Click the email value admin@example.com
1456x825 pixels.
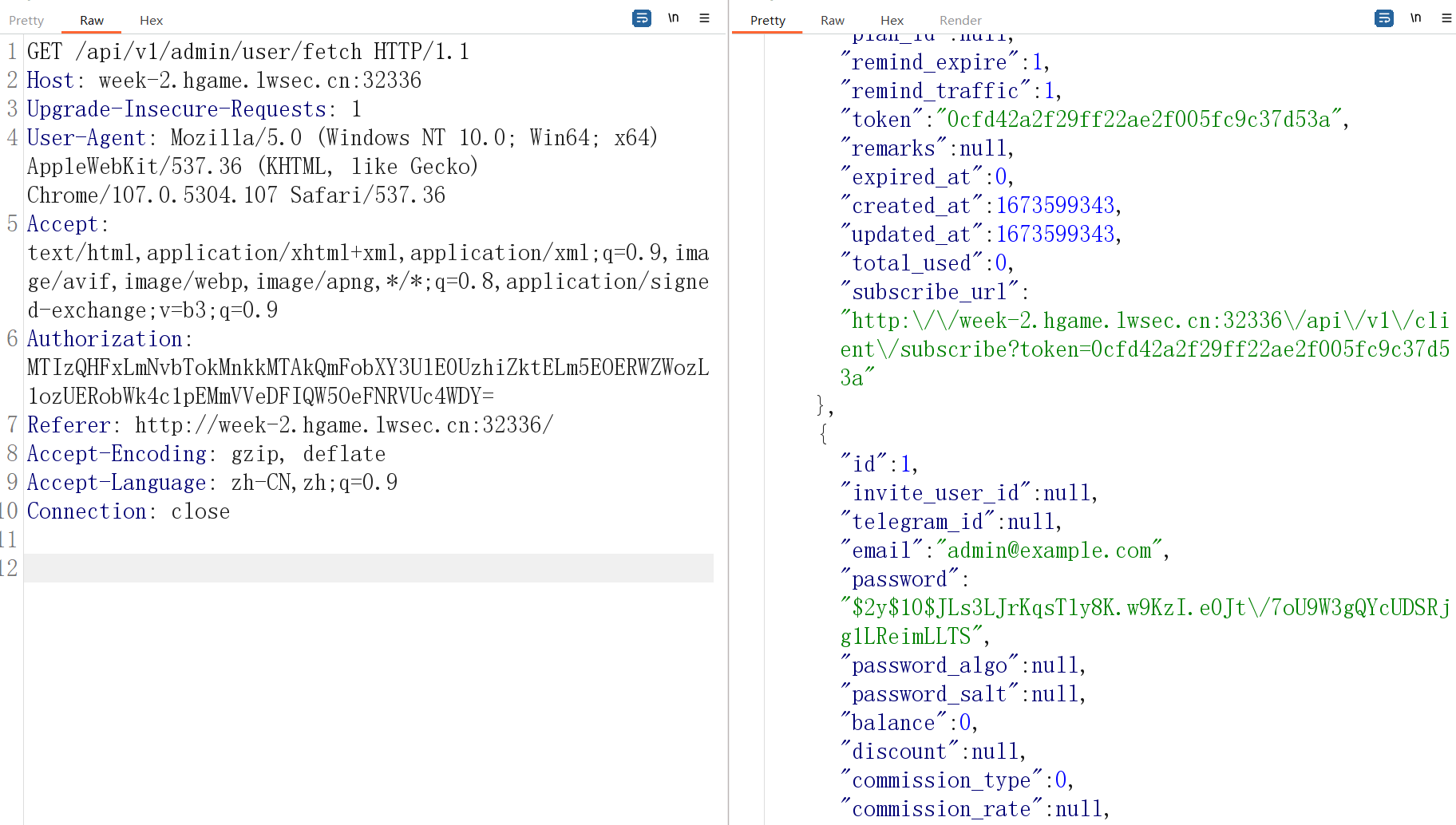pos(1050,551)
